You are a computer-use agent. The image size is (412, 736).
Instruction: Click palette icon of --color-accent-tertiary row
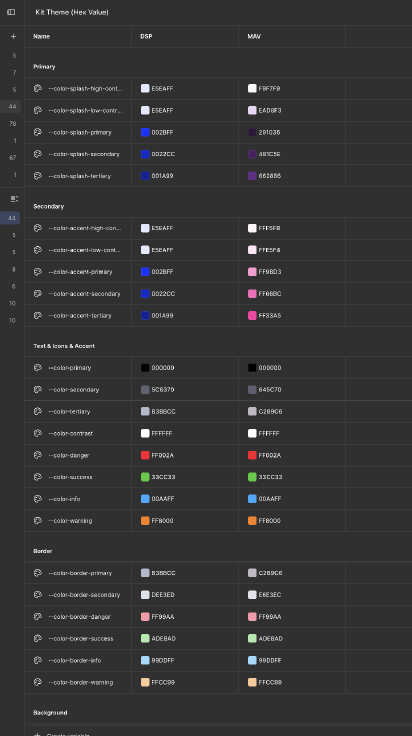[38, 315]
